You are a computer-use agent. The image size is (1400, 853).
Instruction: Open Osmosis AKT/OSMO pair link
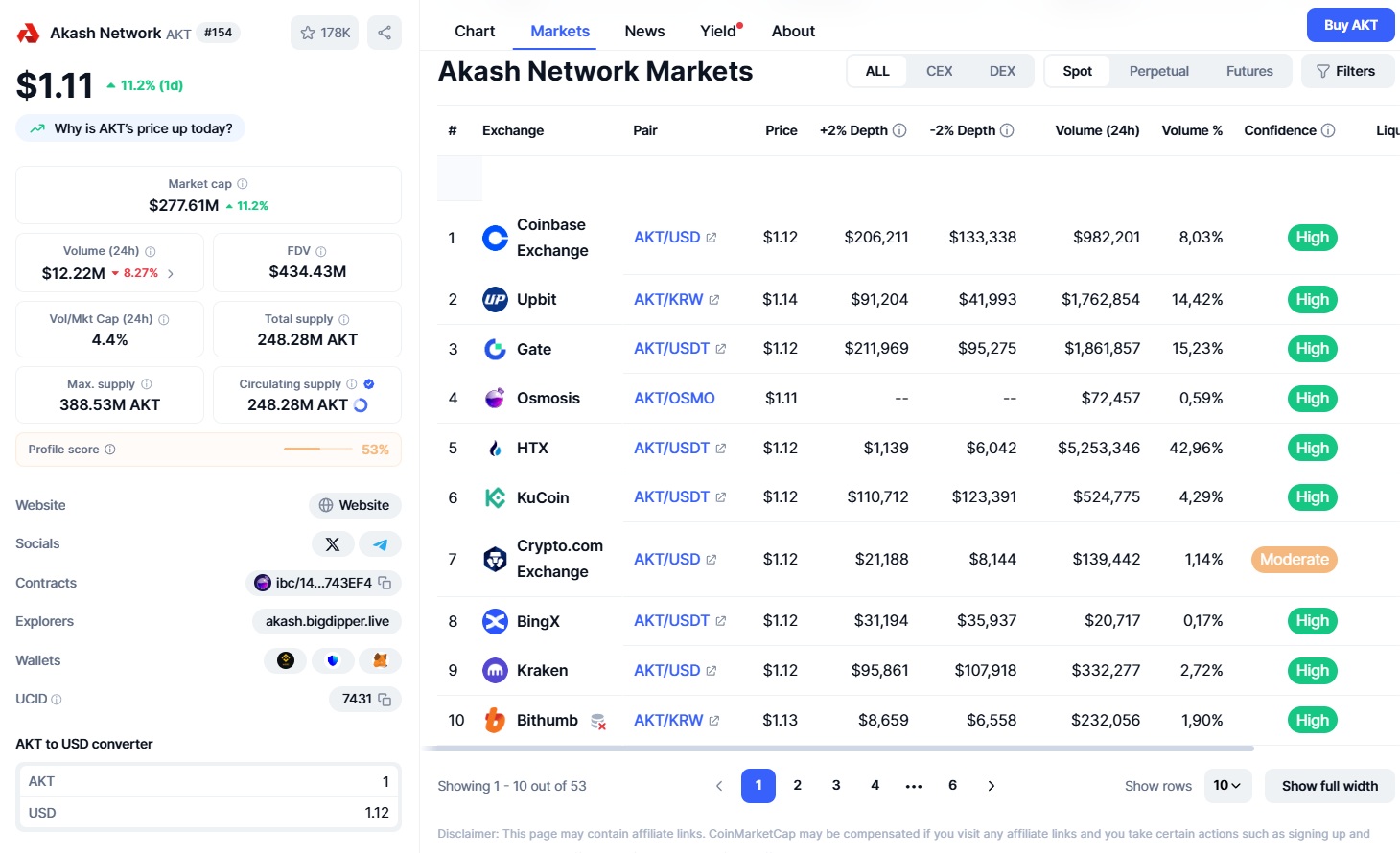tap(674, 399)
